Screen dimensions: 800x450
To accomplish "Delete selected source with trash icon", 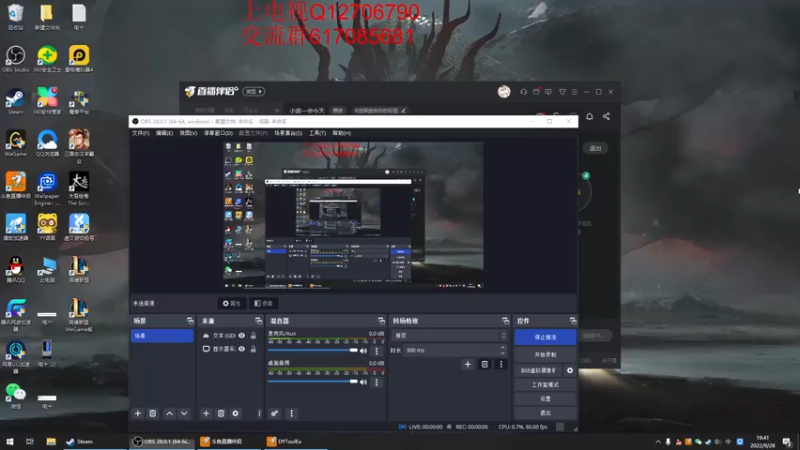I will point(221,413).
